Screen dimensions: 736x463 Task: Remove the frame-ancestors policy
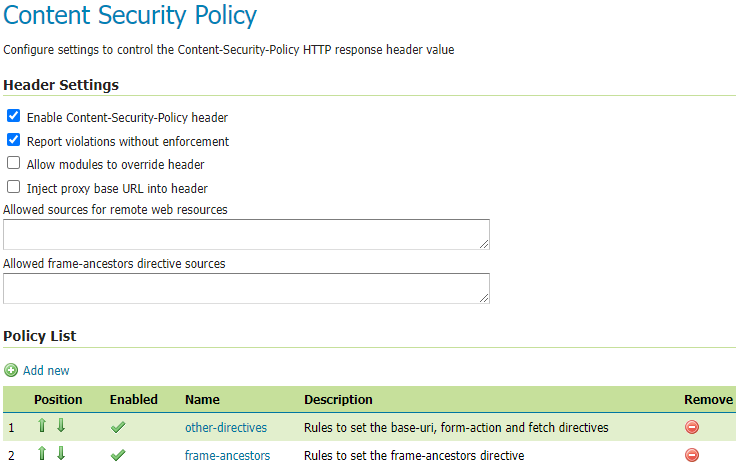[x=692, y=456]
